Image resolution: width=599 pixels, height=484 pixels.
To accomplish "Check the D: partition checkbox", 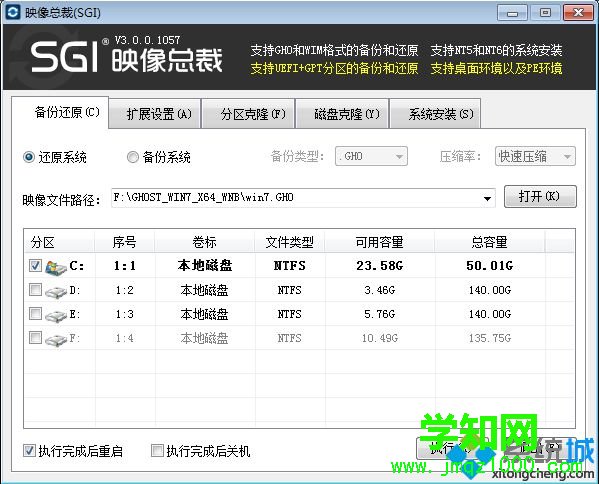I will coord(36,290).
